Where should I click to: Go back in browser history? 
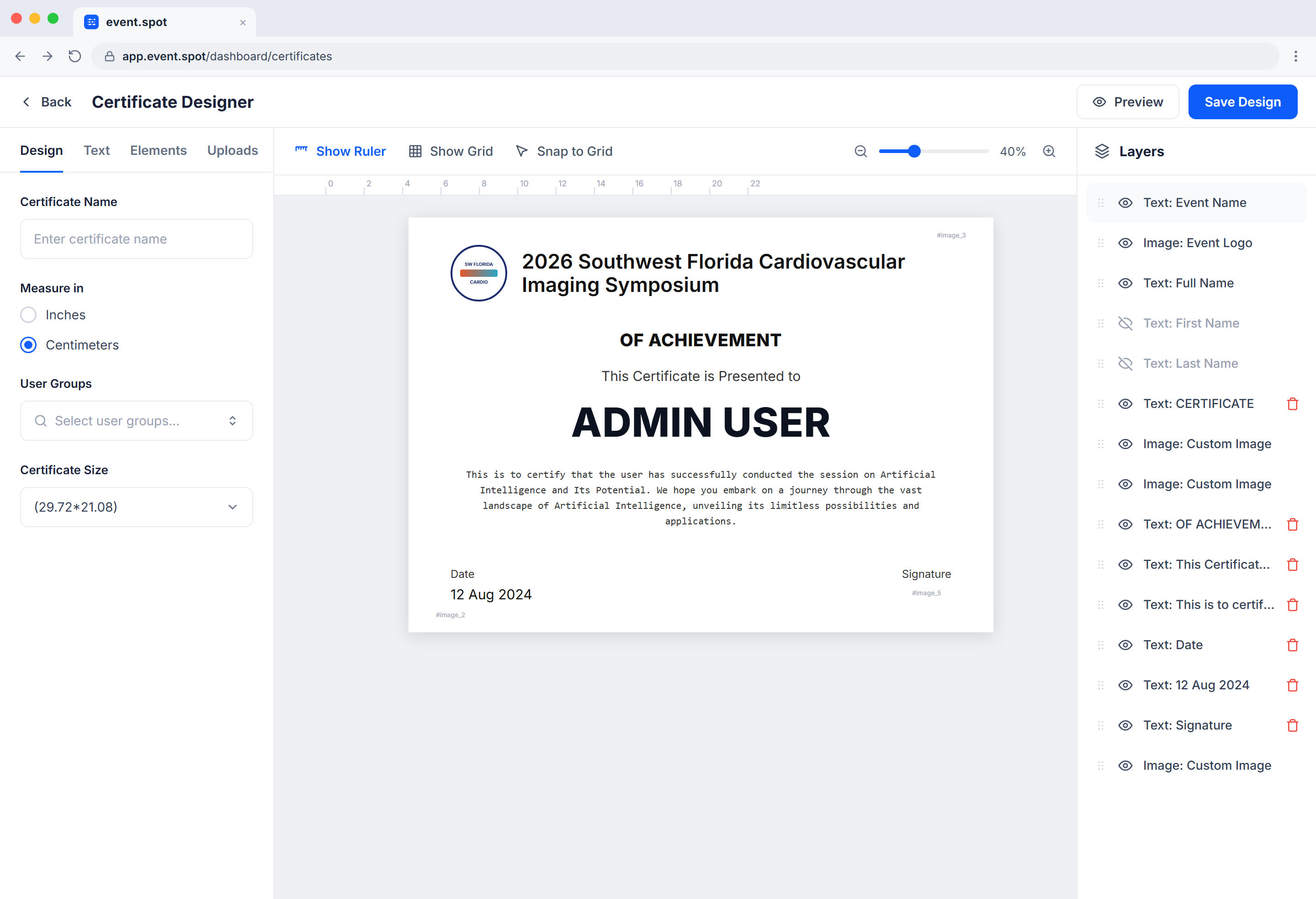[21, 56]
